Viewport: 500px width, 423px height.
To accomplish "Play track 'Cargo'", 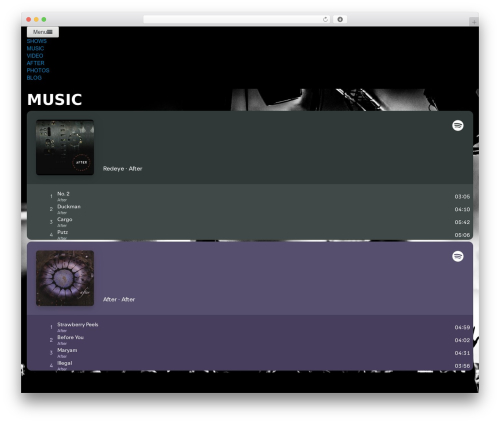I will (65, 219).
